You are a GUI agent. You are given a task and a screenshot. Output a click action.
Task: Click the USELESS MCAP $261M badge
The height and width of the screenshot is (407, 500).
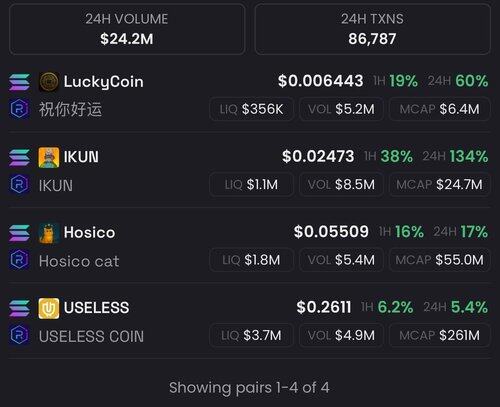pos(440,335)
